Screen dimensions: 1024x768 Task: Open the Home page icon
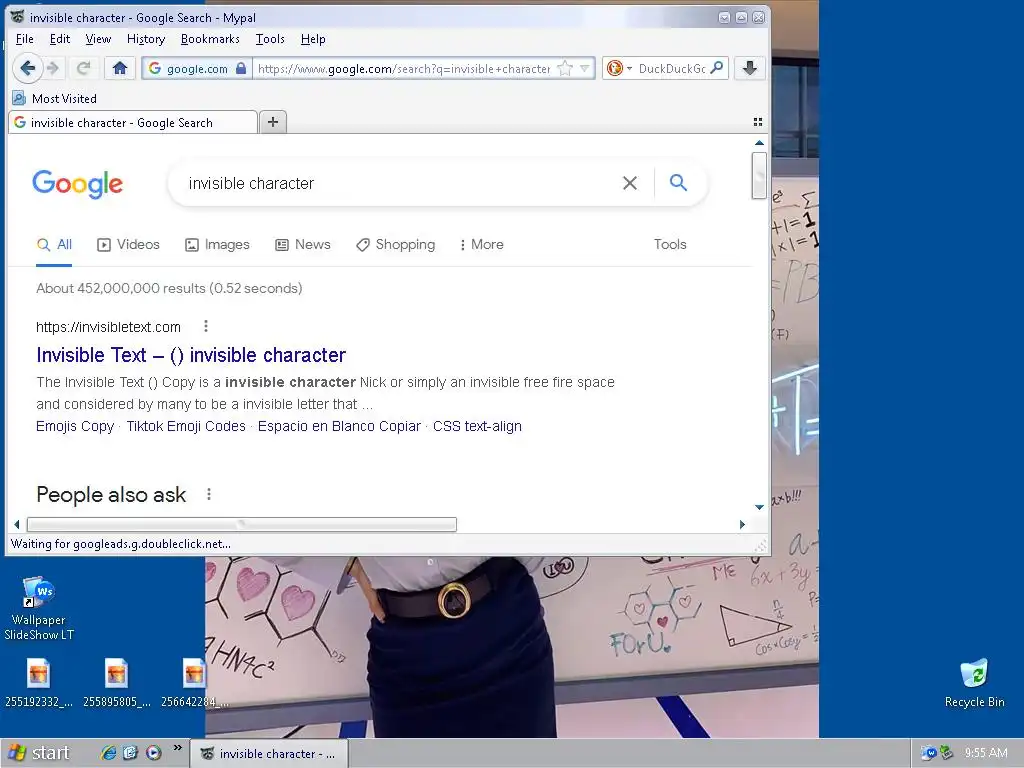(x=120, y=68)
